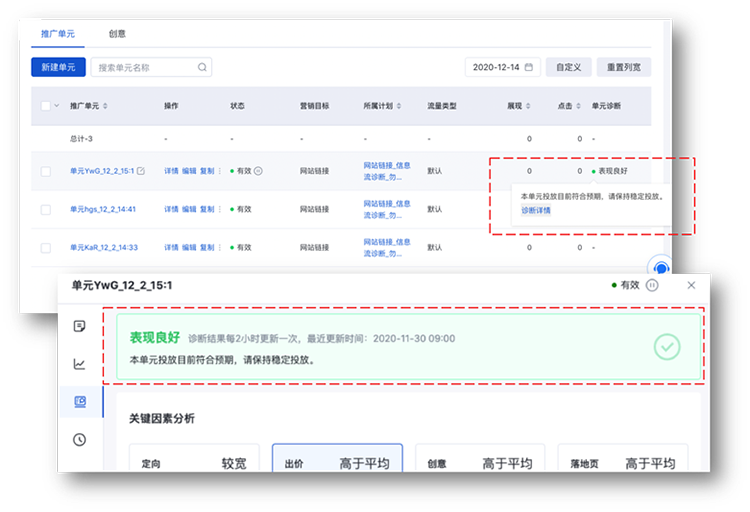Select checkbox for 单元hgs_12_2_14:41 row

(45, 210)
